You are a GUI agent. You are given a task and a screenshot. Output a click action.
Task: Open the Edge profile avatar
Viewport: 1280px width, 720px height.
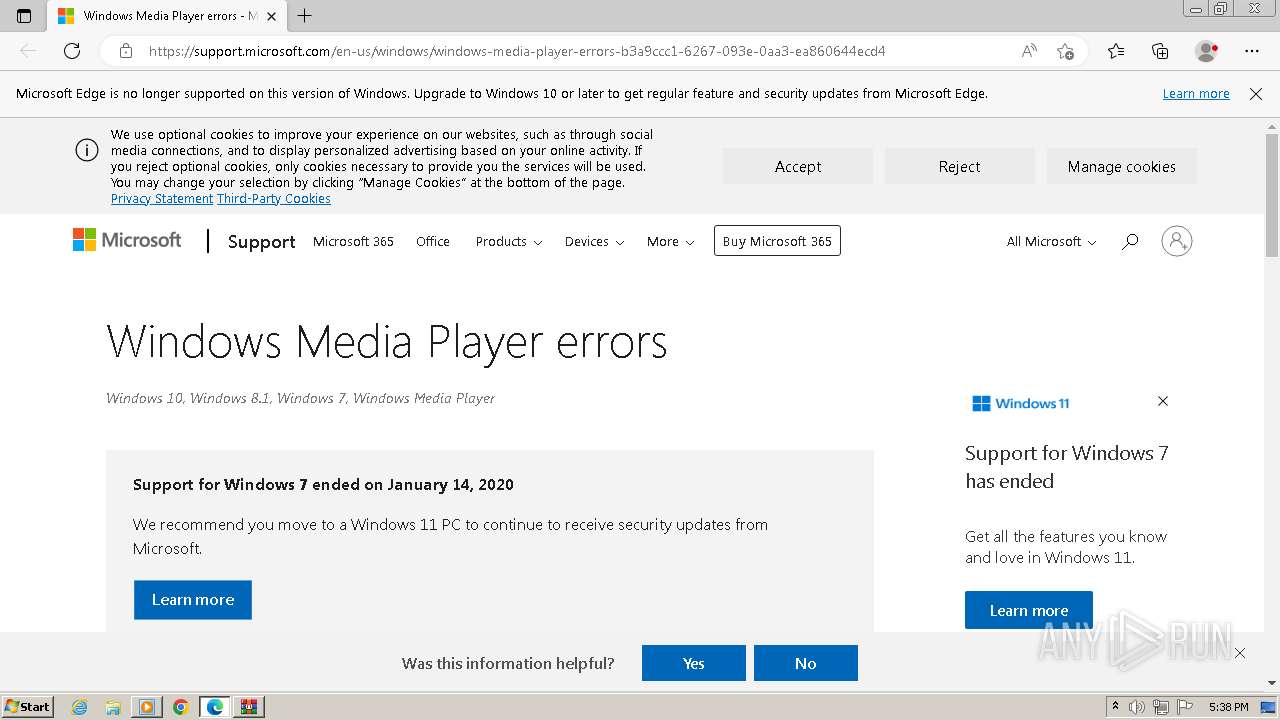pyautogui.click(x=1206, y=51)
